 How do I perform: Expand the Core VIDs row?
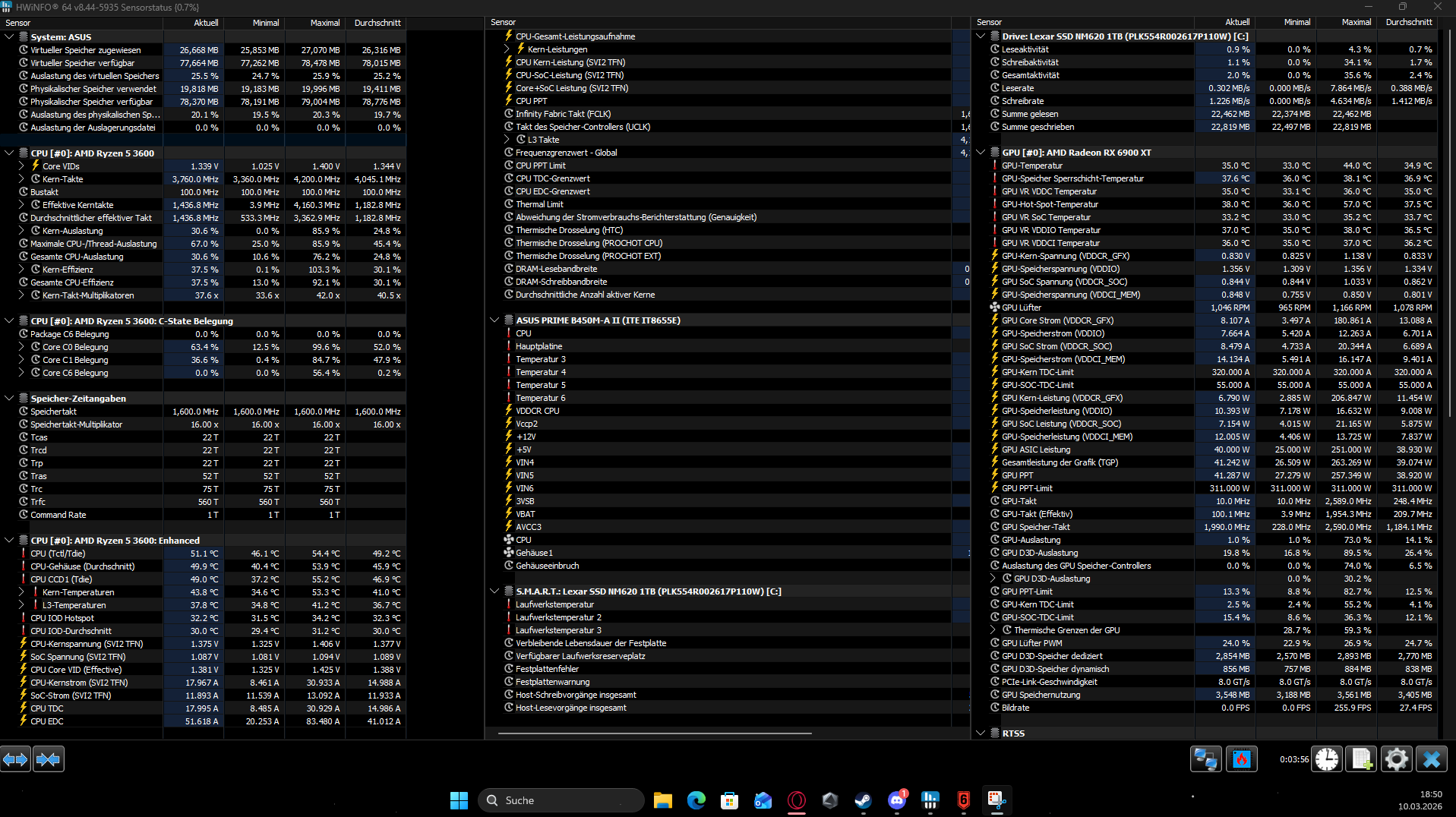[22, 166]
